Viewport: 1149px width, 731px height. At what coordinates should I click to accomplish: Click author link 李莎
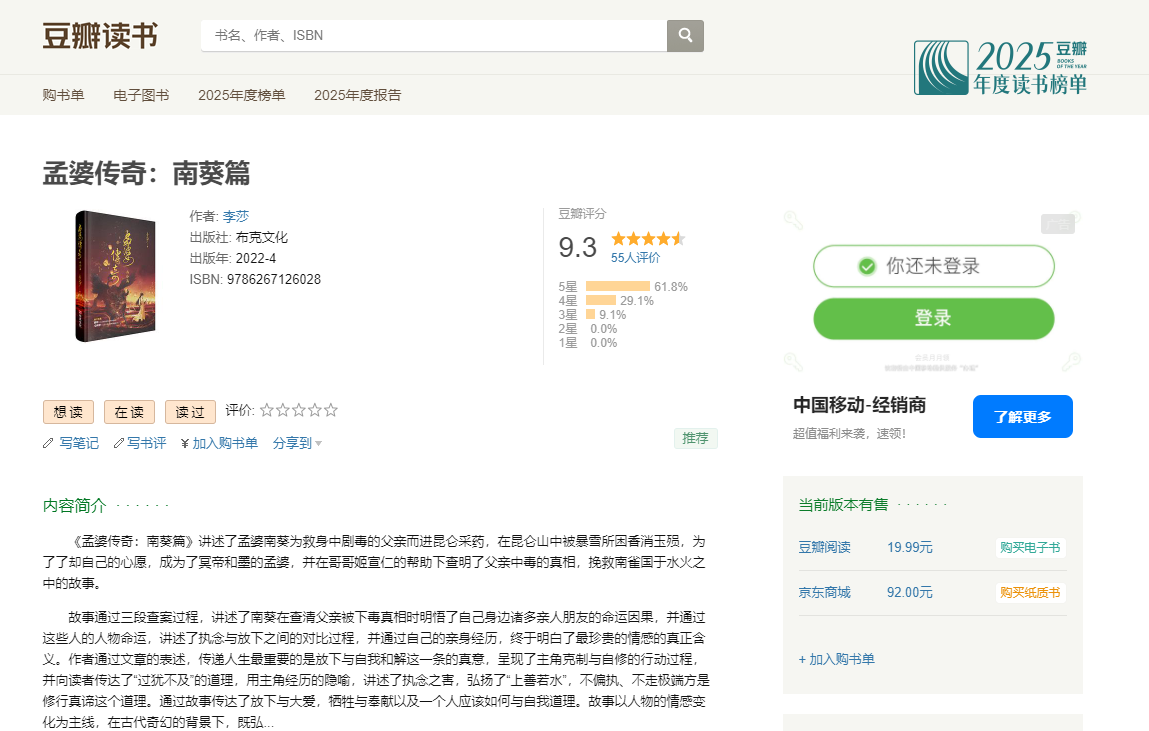pyautogui.click(x=235, y=216)
